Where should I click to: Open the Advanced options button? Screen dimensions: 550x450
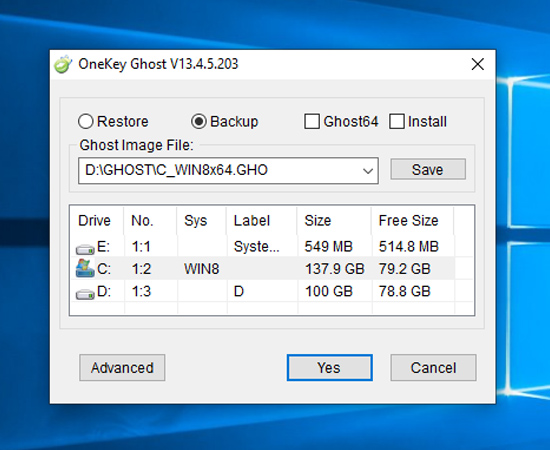(x=122, y=368)
